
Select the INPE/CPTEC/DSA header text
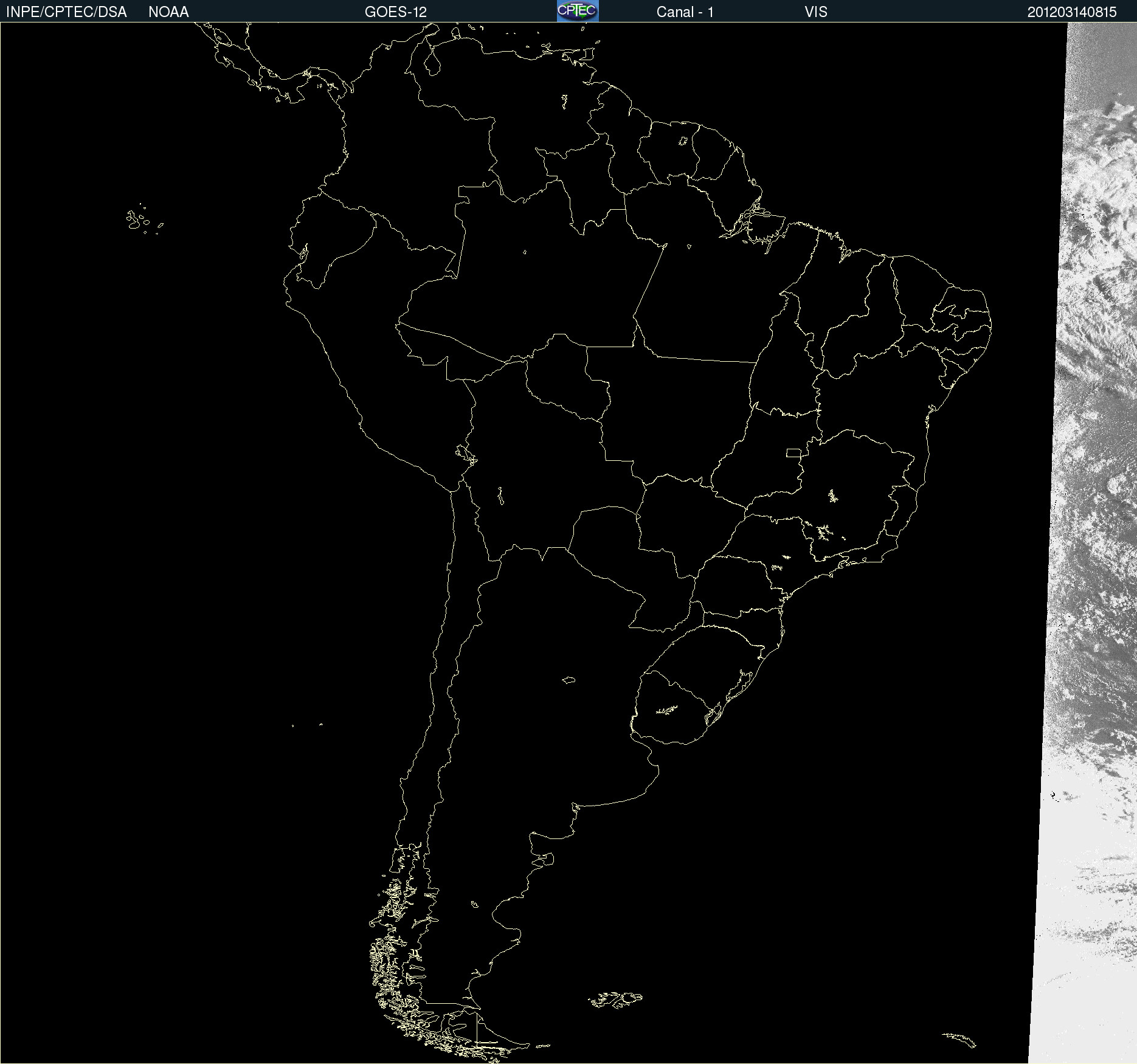tap(66, 12)
